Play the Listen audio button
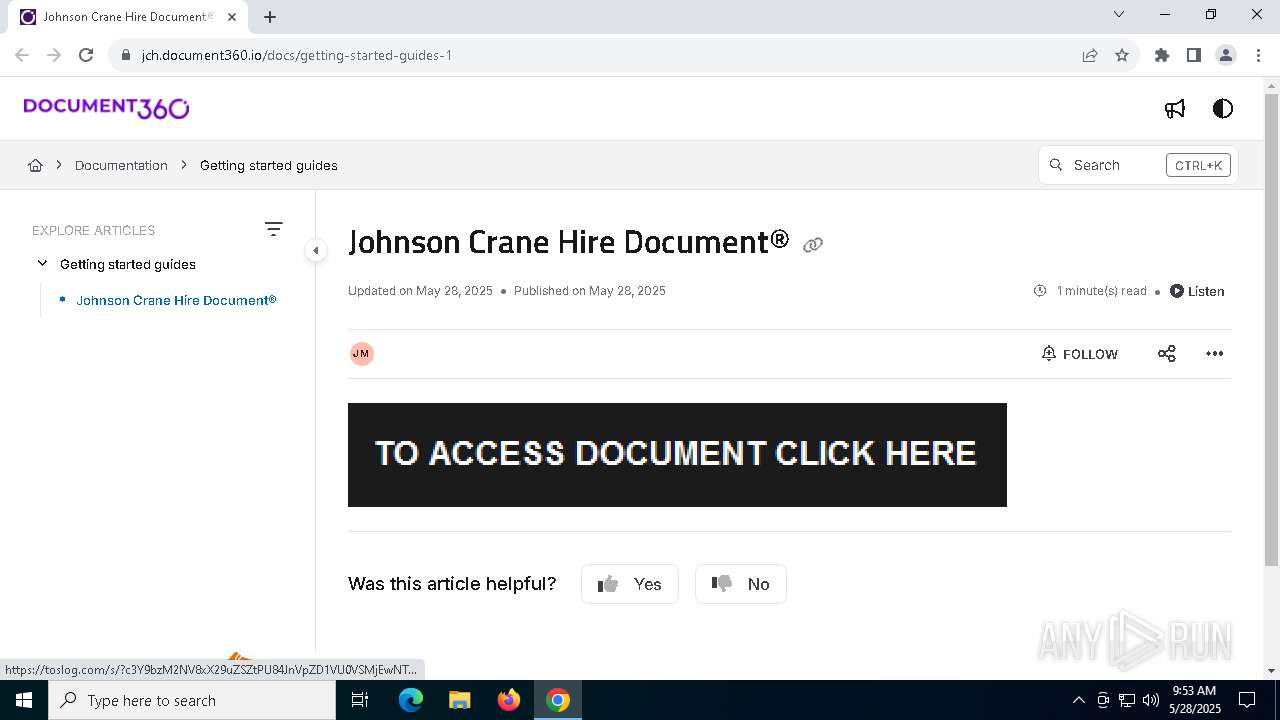Viewport: 1280px width, 720px height. (1197, 291)
